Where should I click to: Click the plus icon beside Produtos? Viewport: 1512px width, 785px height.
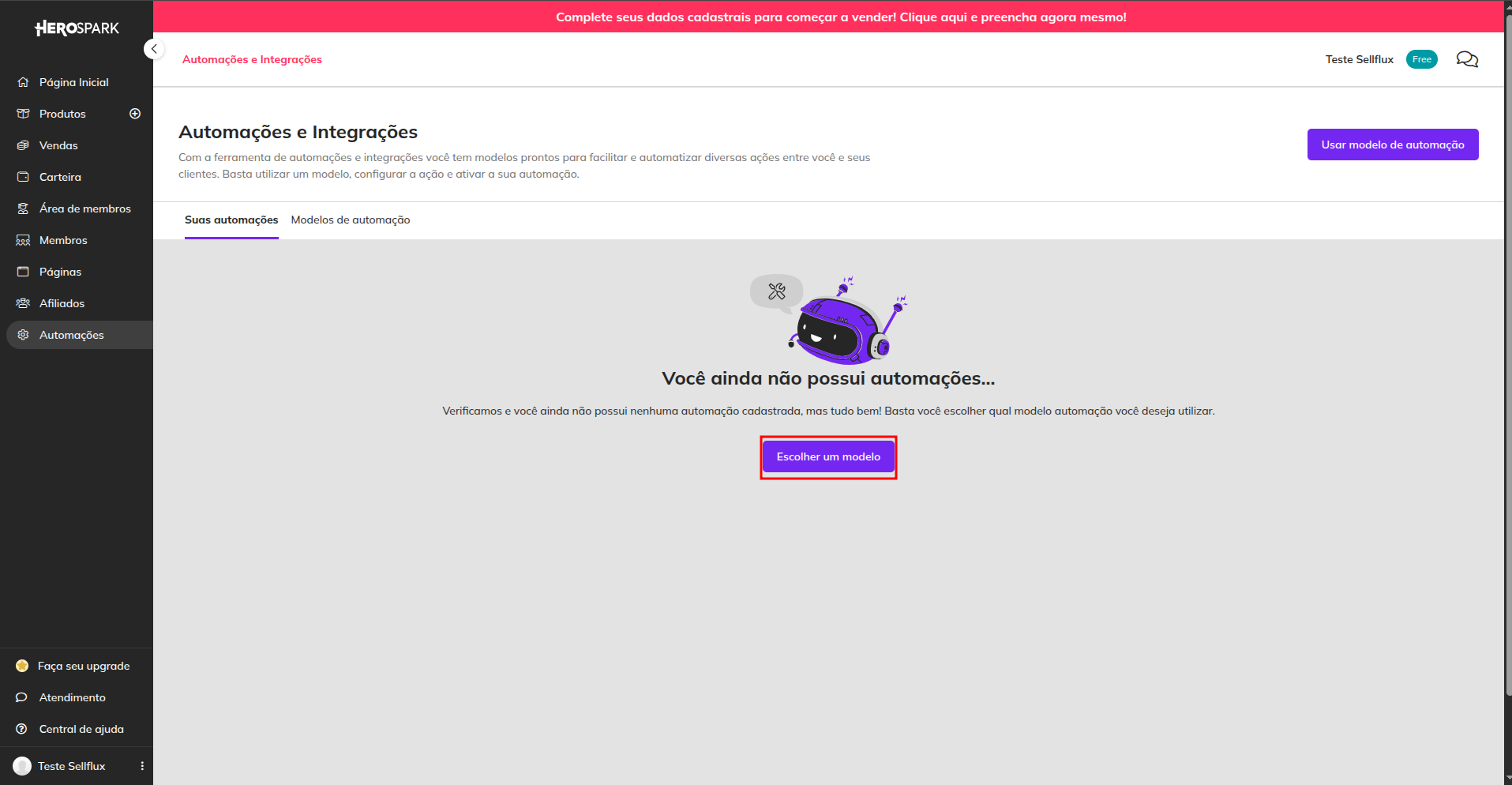(x=135, y=114)
